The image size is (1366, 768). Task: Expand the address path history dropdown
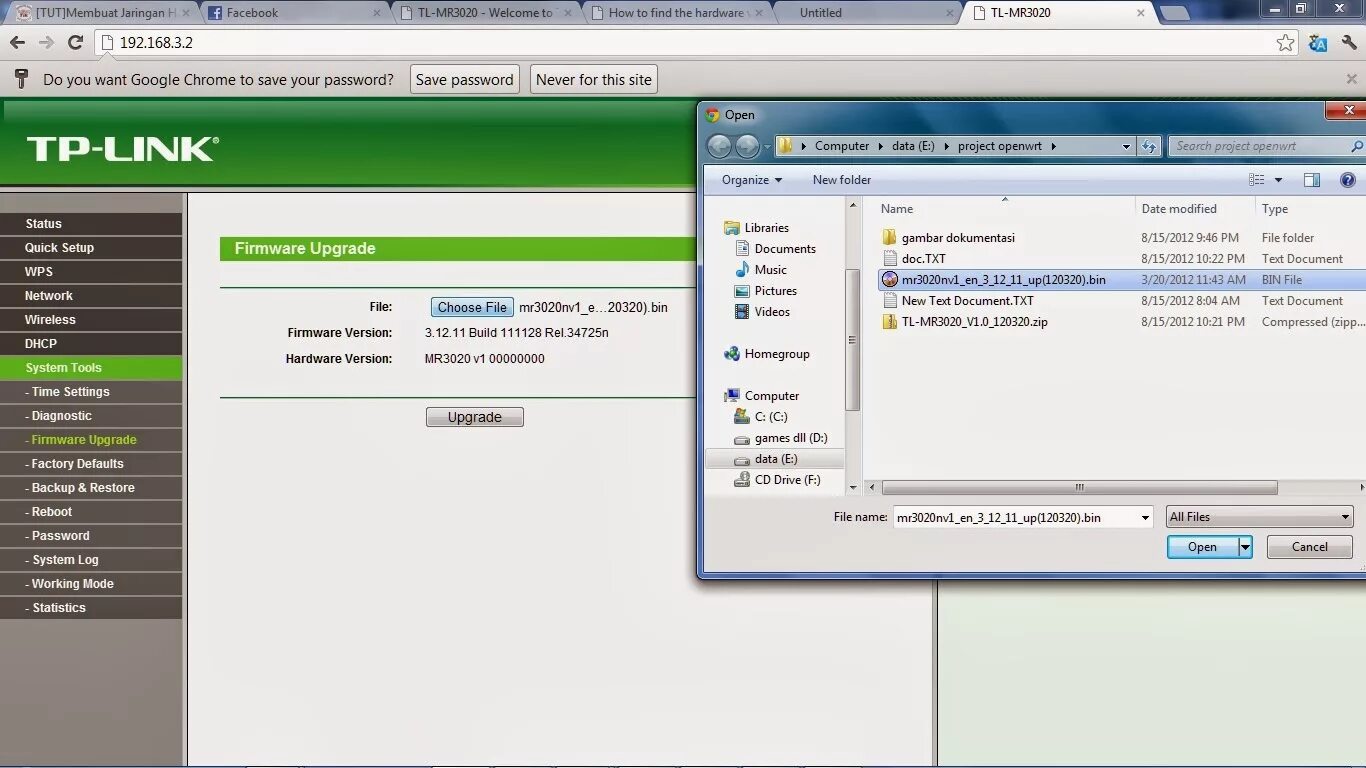pos(1126,146)
